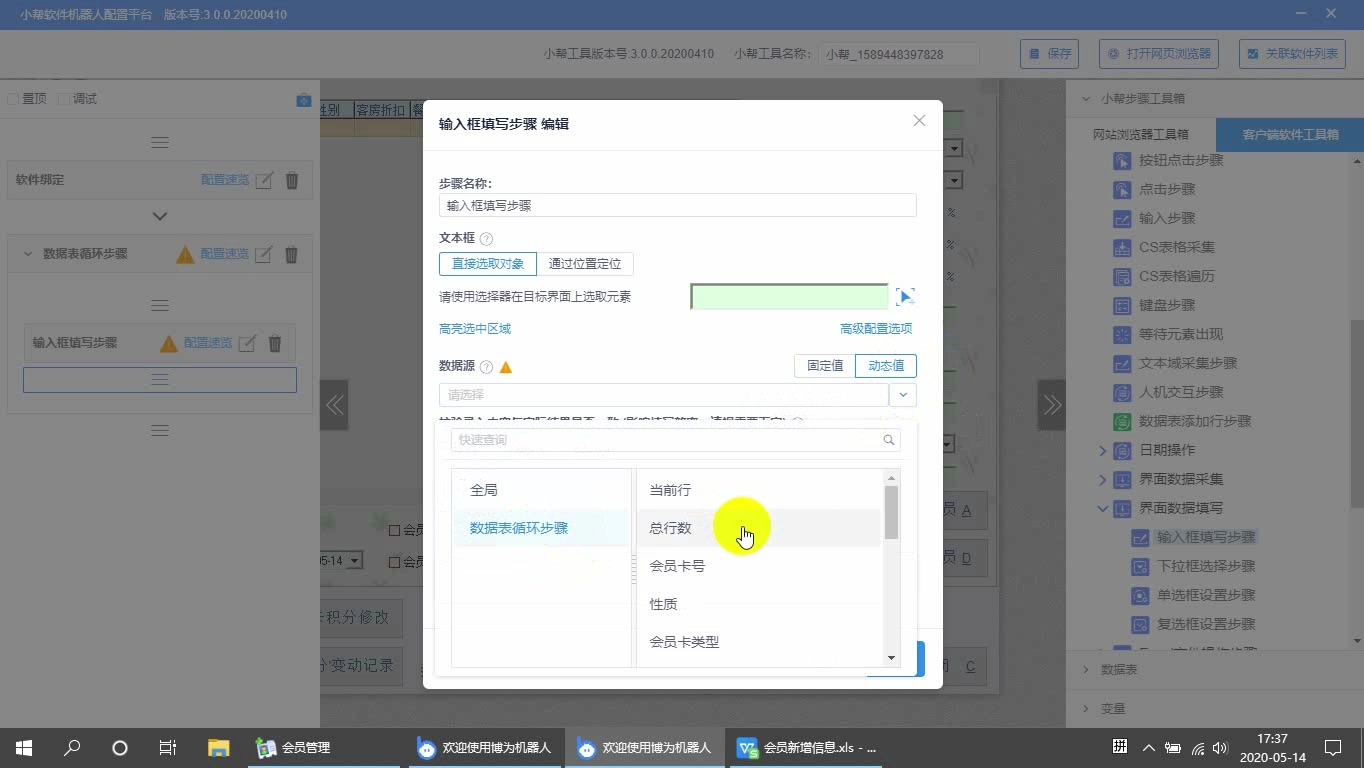Delete the 输入框填写步骤 step via trash icon
This screenshot has height=768, width=1364.
pos(275,343)
